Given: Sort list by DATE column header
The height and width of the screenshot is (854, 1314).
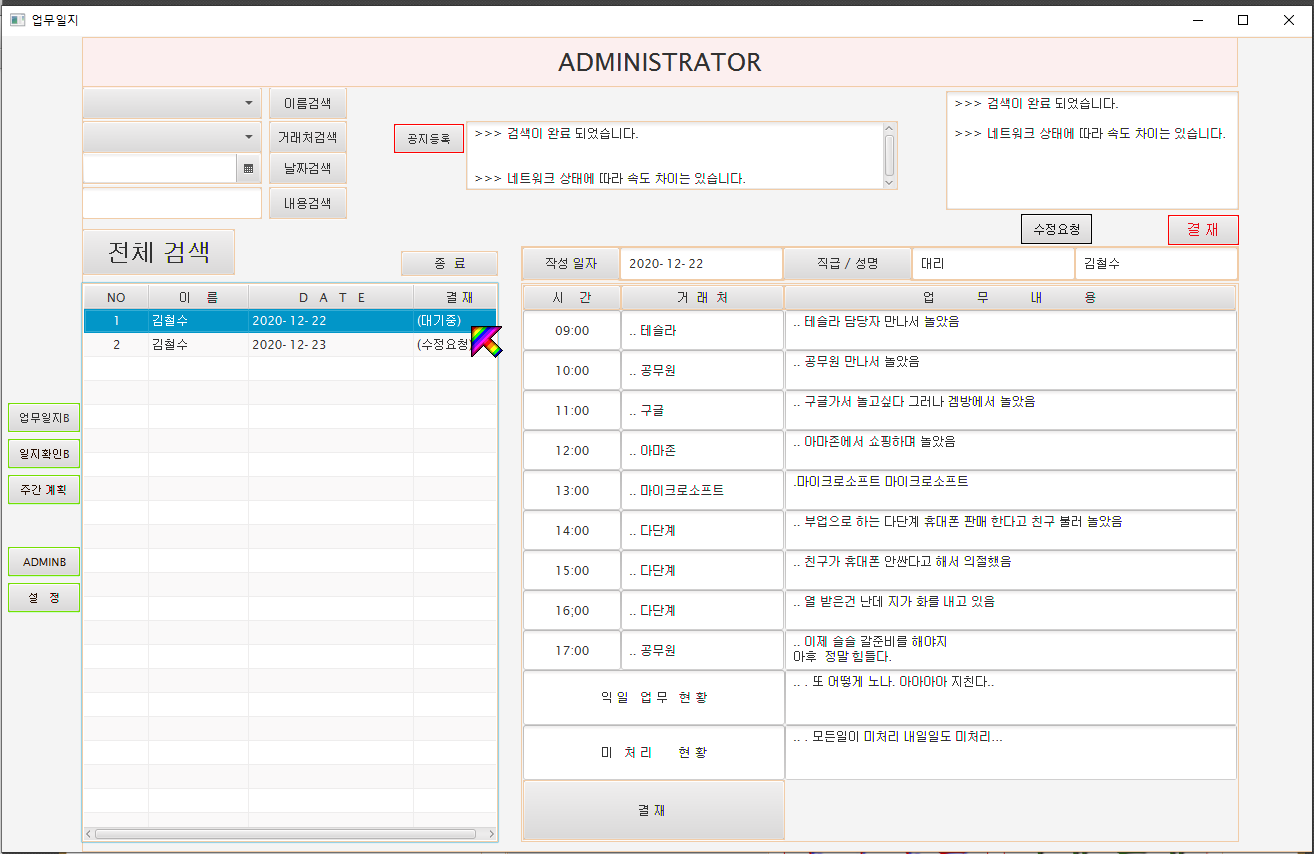Looking at the screenshot, I should click(x=331, y=297).
